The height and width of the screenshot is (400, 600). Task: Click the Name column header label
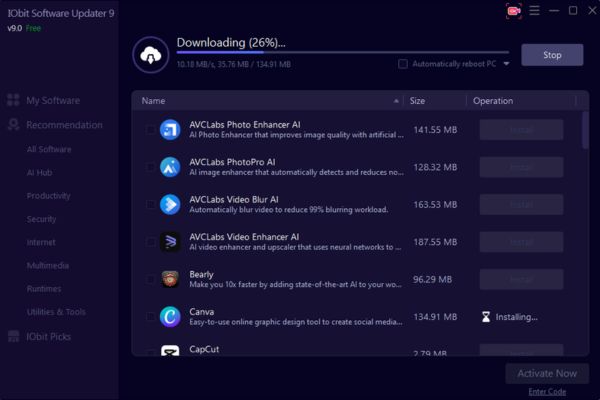click(x=153, y=101)
